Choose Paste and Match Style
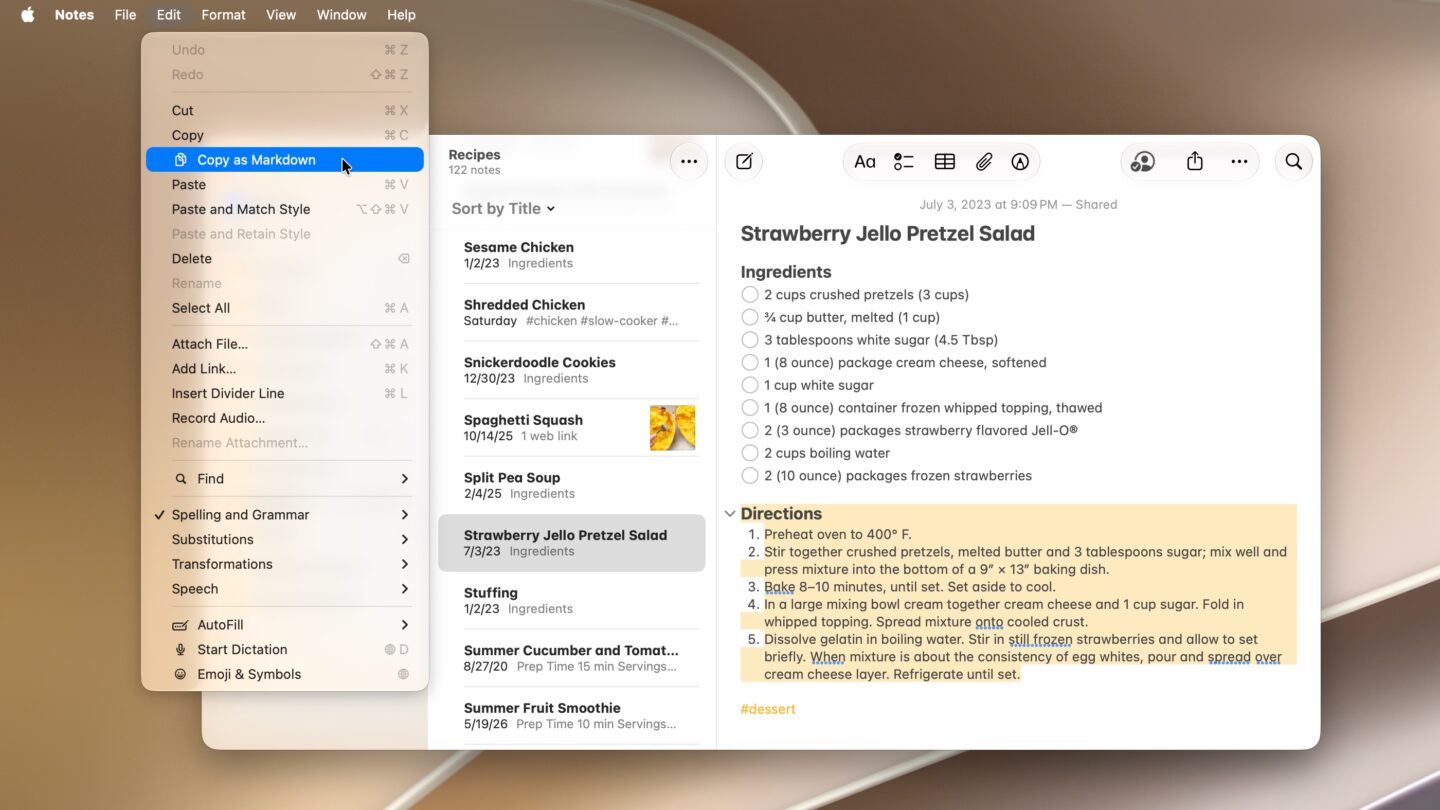The image size is (1440, 810). [x=285, y=209]
